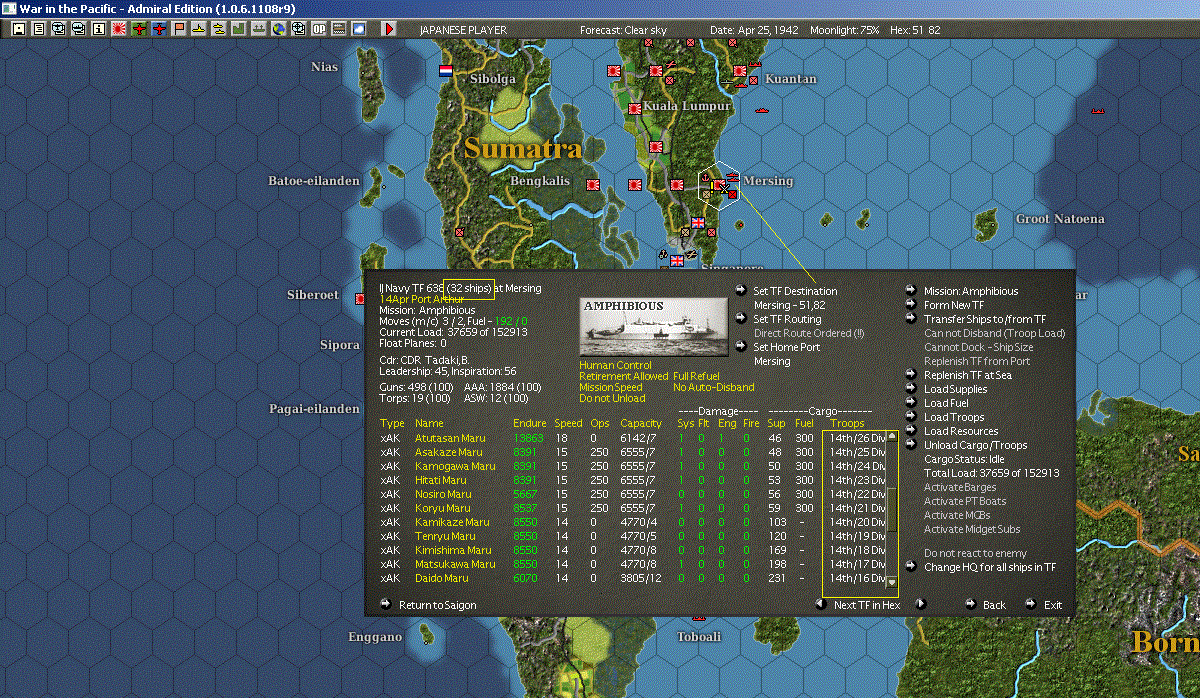The height and width of the screenshot is (698, 1200).
Task: Click the info 'i' toolbar icon
Action: pyautogui.click(x=98, y=29)
